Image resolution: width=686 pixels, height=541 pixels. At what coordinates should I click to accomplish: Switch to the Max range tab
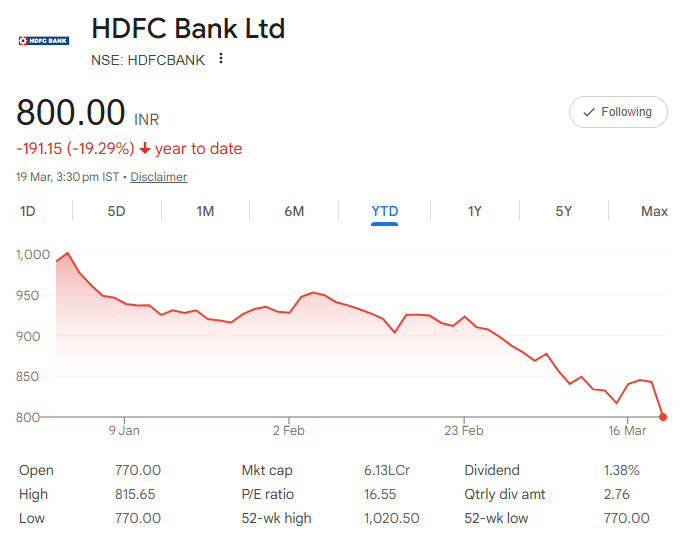click(654, 211)
